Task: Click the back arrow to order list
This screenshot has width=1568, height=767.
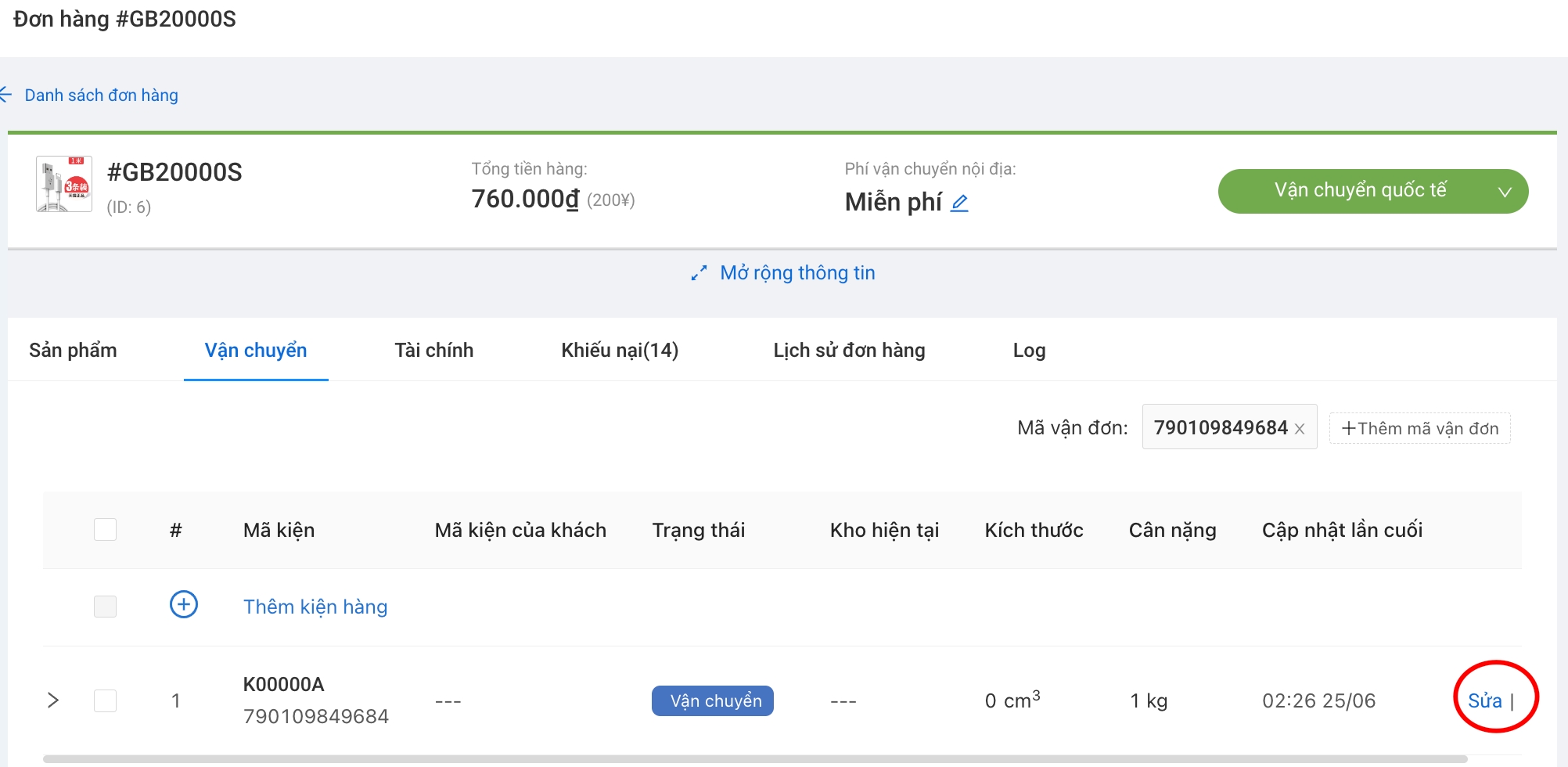Action: tap(6, 95)
